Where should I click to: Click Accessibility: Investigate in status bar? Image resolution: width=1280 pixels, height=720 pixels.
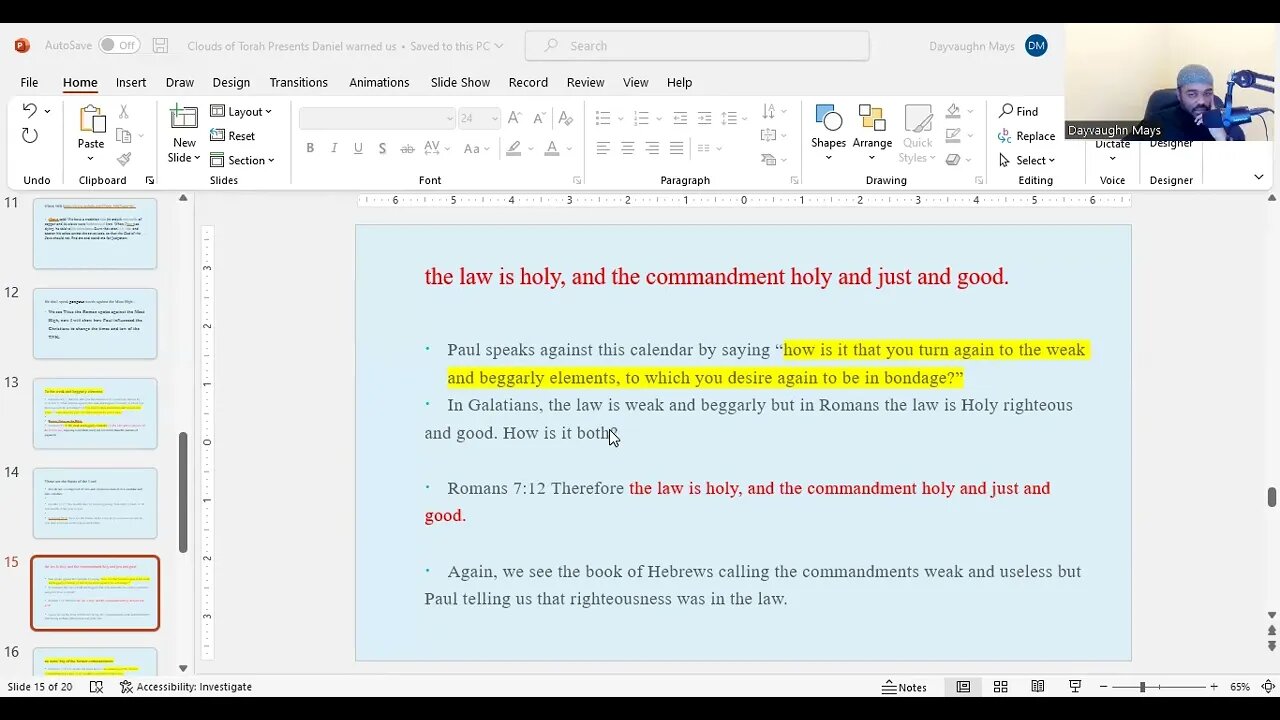pos(186,687)
